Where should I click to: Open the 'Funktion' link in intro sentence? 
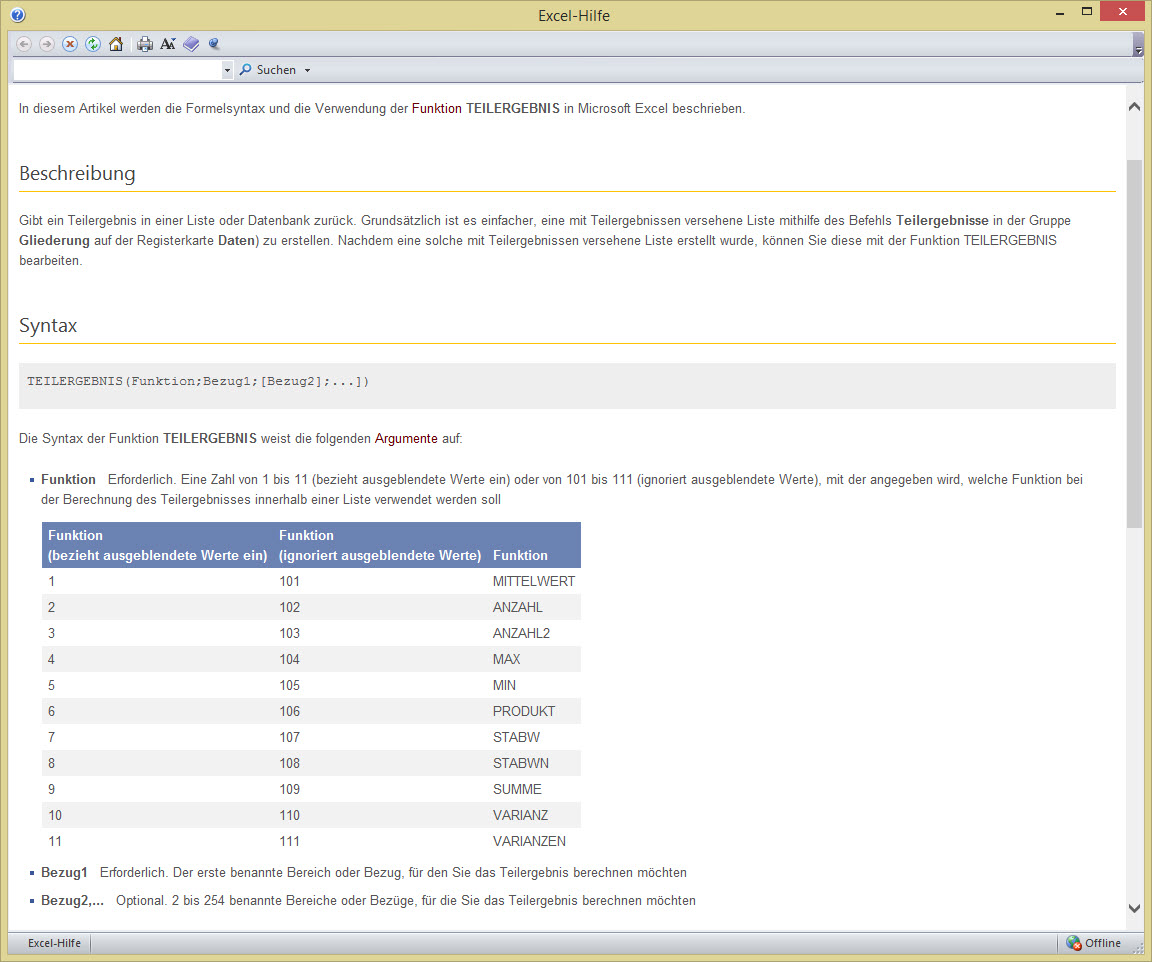(436, 109)
